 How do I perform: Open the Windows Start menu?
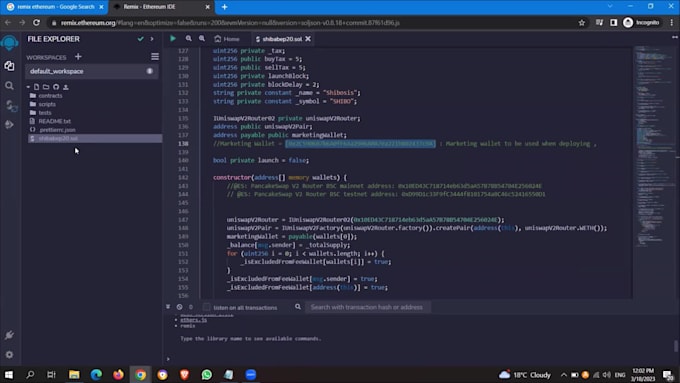click(9, 374)
